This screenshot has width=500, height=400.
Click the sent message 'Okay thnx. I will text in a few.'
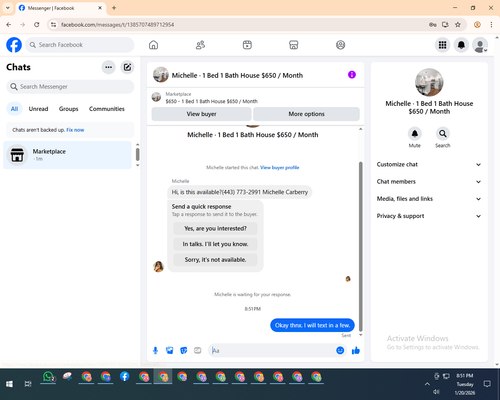coord(312,325)
